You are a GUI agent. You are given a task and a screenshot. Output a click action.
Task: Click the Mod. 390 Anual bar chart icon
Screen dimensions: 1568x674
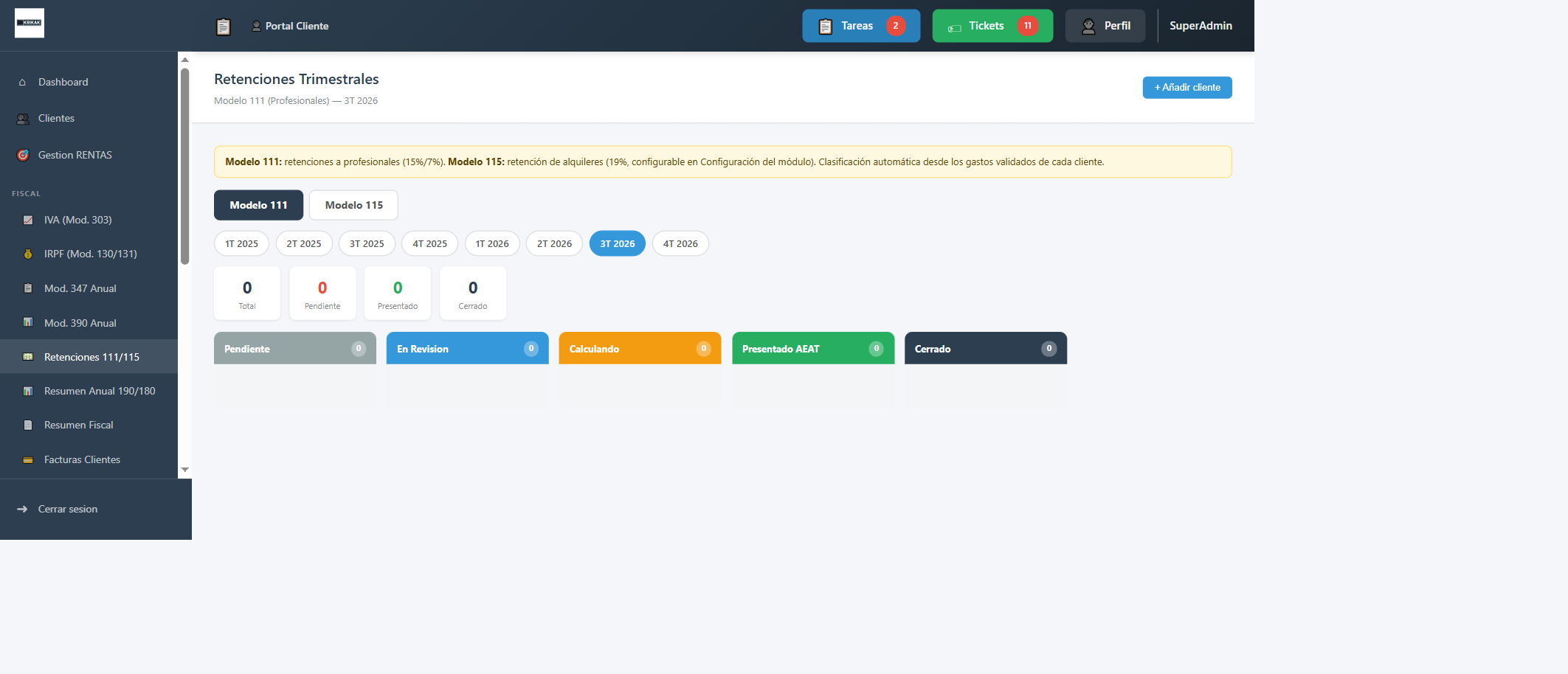(x=28, y=322)
